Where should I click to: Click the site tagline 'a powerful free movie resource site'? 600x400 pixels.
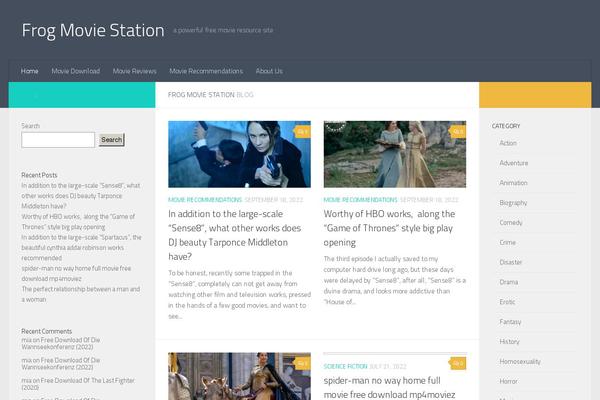click(223, 30)
